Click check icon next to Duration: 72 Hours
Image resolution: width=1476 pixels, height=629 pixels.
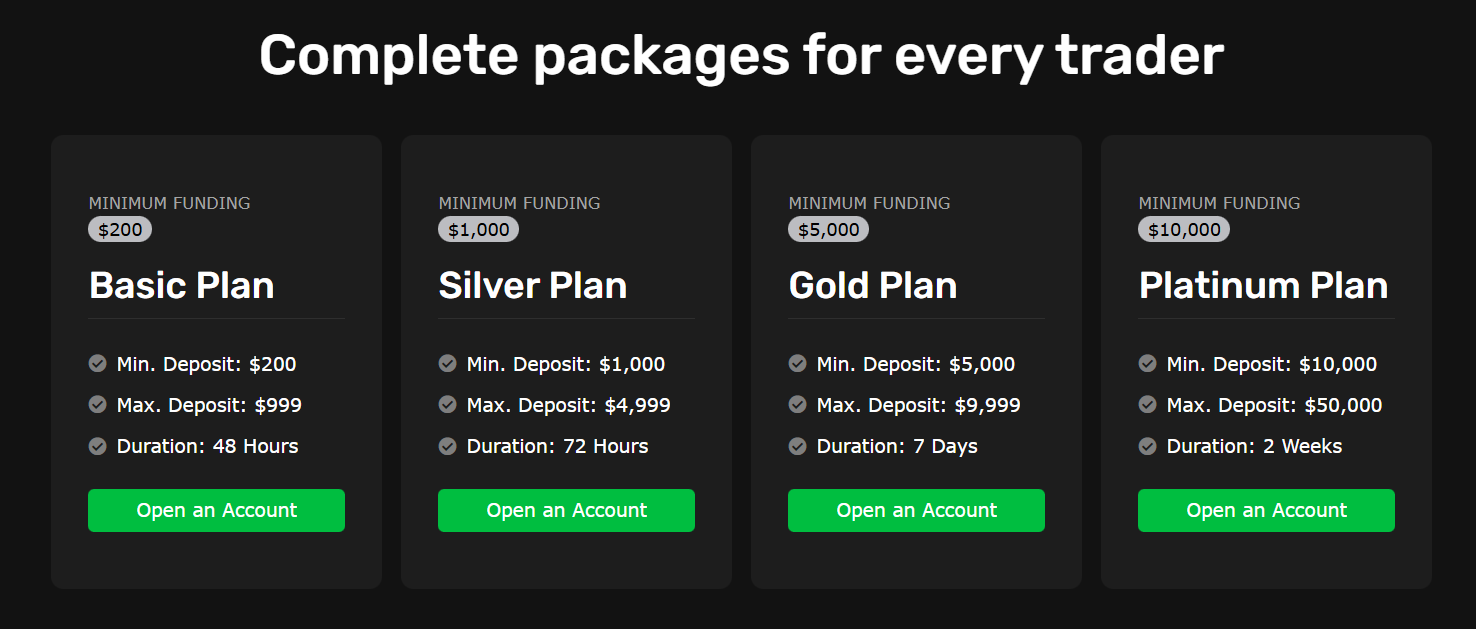pos(447,446)
